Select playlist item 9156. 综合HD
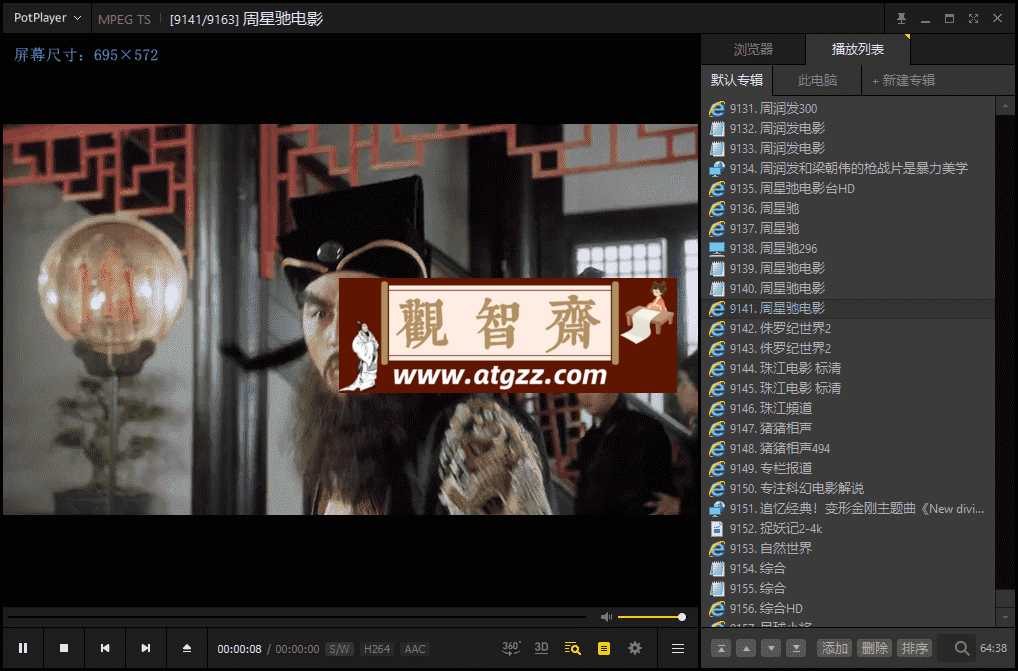This screenshot has height=671, width=1018. (x=848, y=609)
